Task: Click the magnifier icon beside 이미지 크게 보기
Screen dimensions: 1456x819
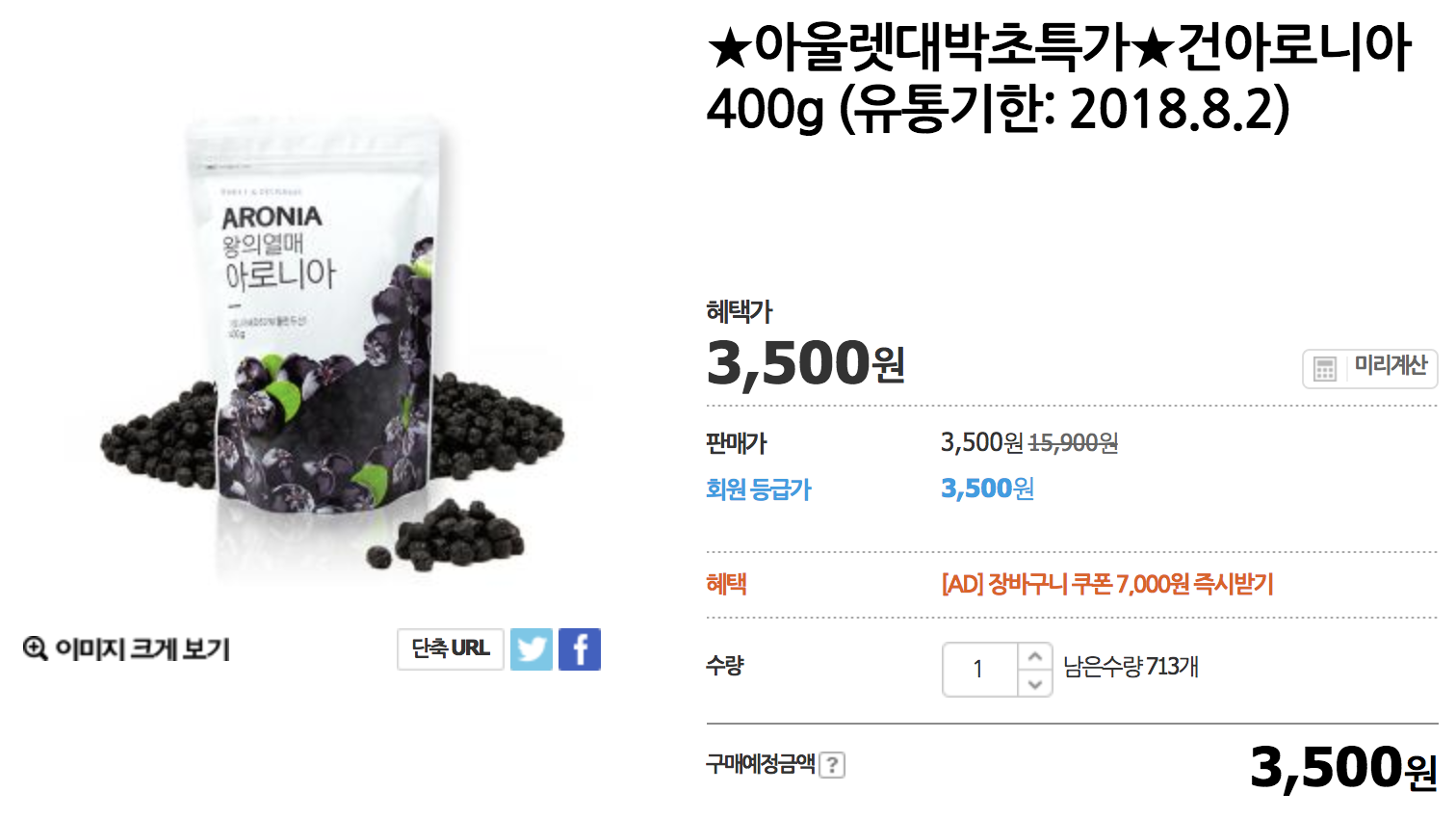Action: [x=36, y=648]
